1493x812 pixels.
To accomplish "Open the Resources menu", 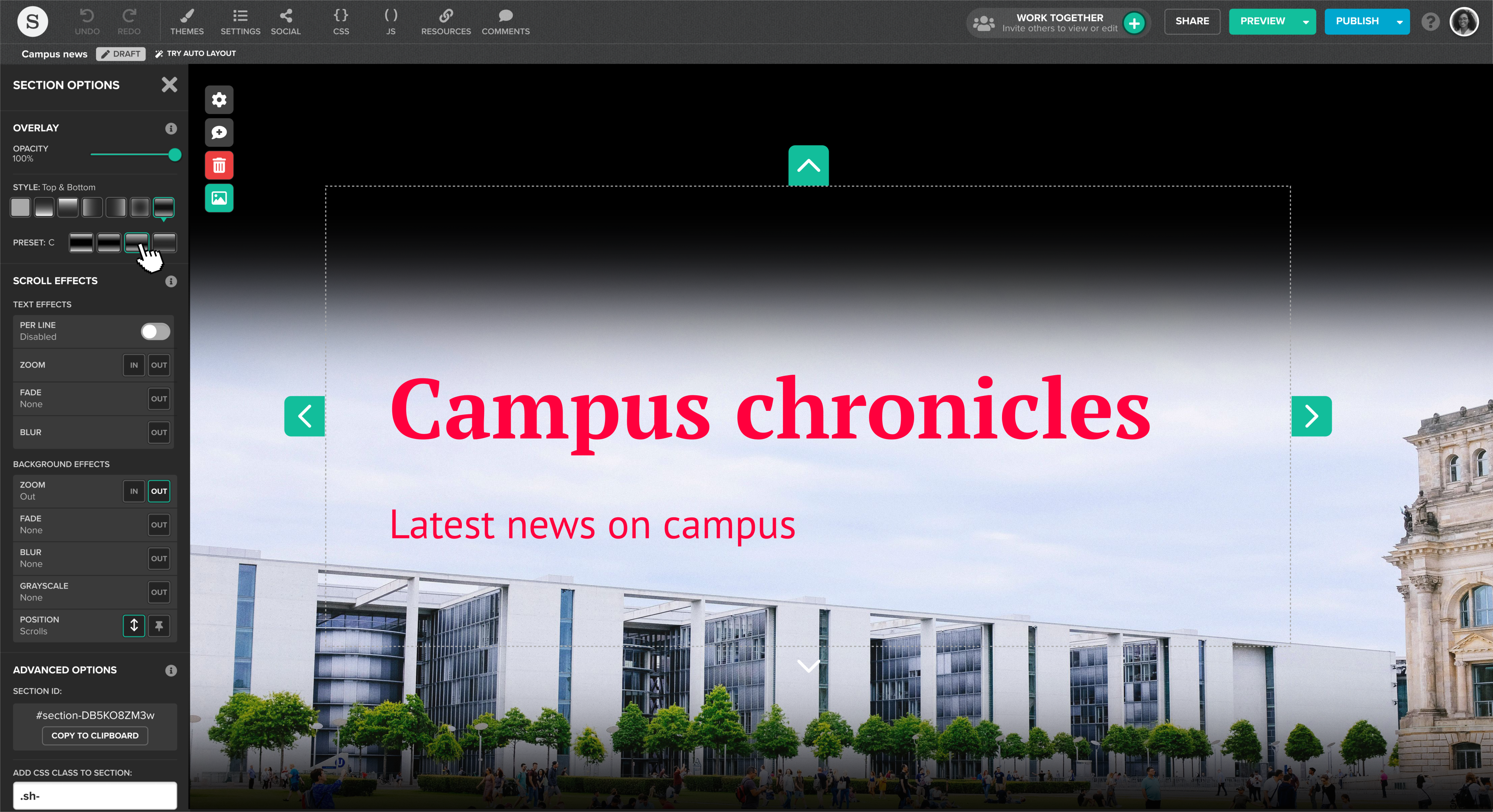I will point(446,21).
